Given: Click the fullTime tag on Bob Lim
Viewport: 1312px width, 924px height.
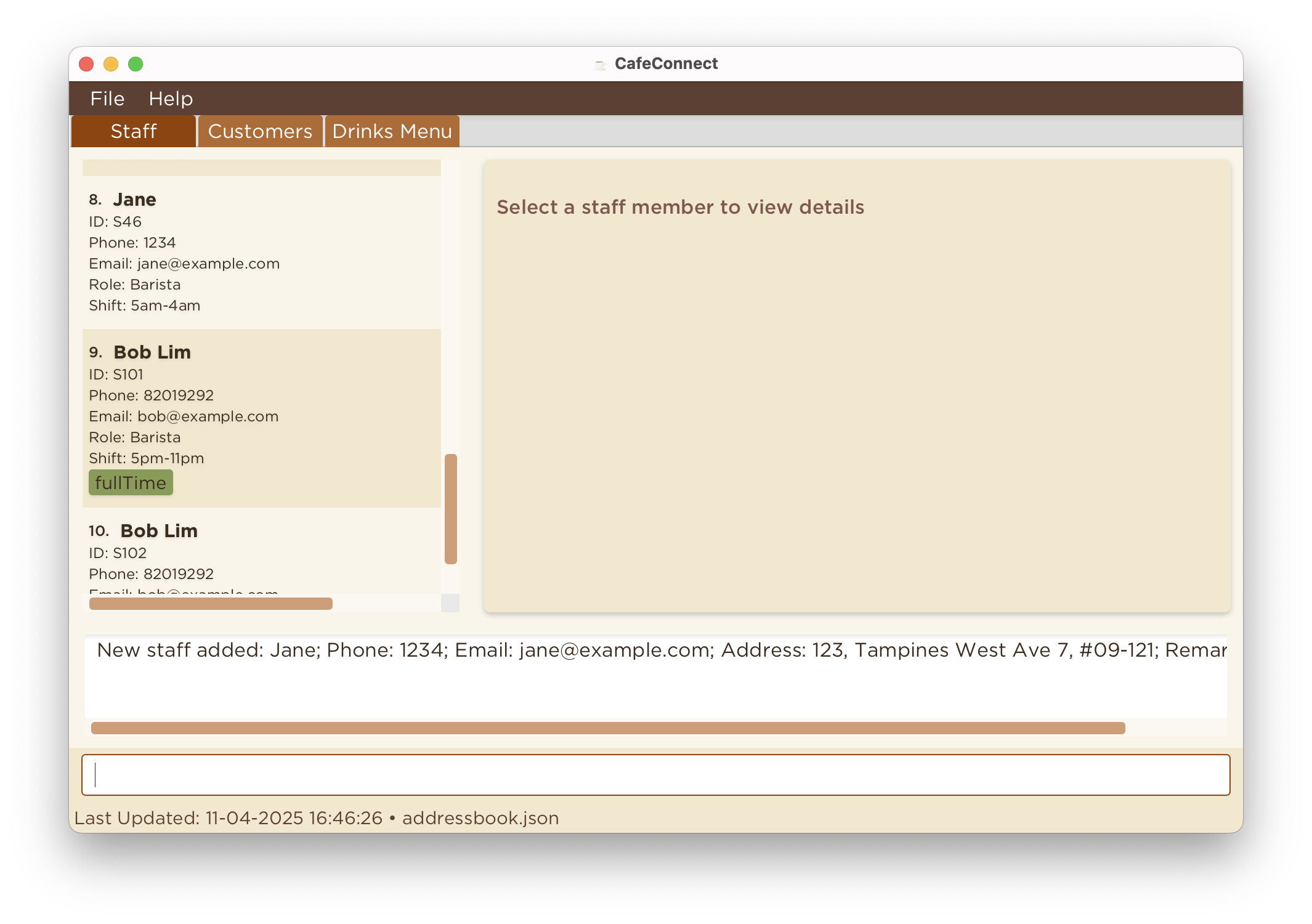Looking at the screenshot, I should coord(131,483).
